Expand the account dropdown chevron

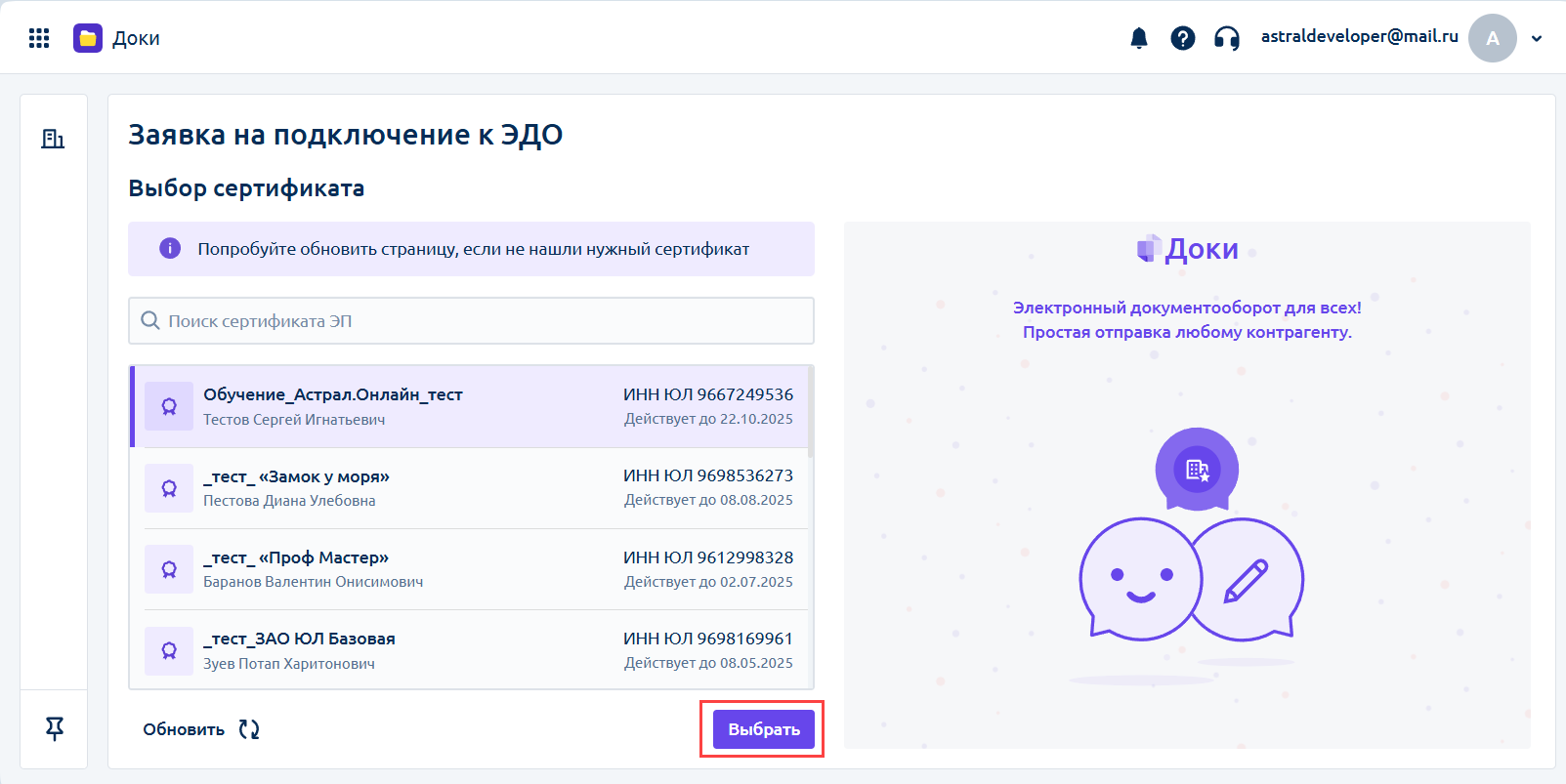click(x=1537, y=39)
